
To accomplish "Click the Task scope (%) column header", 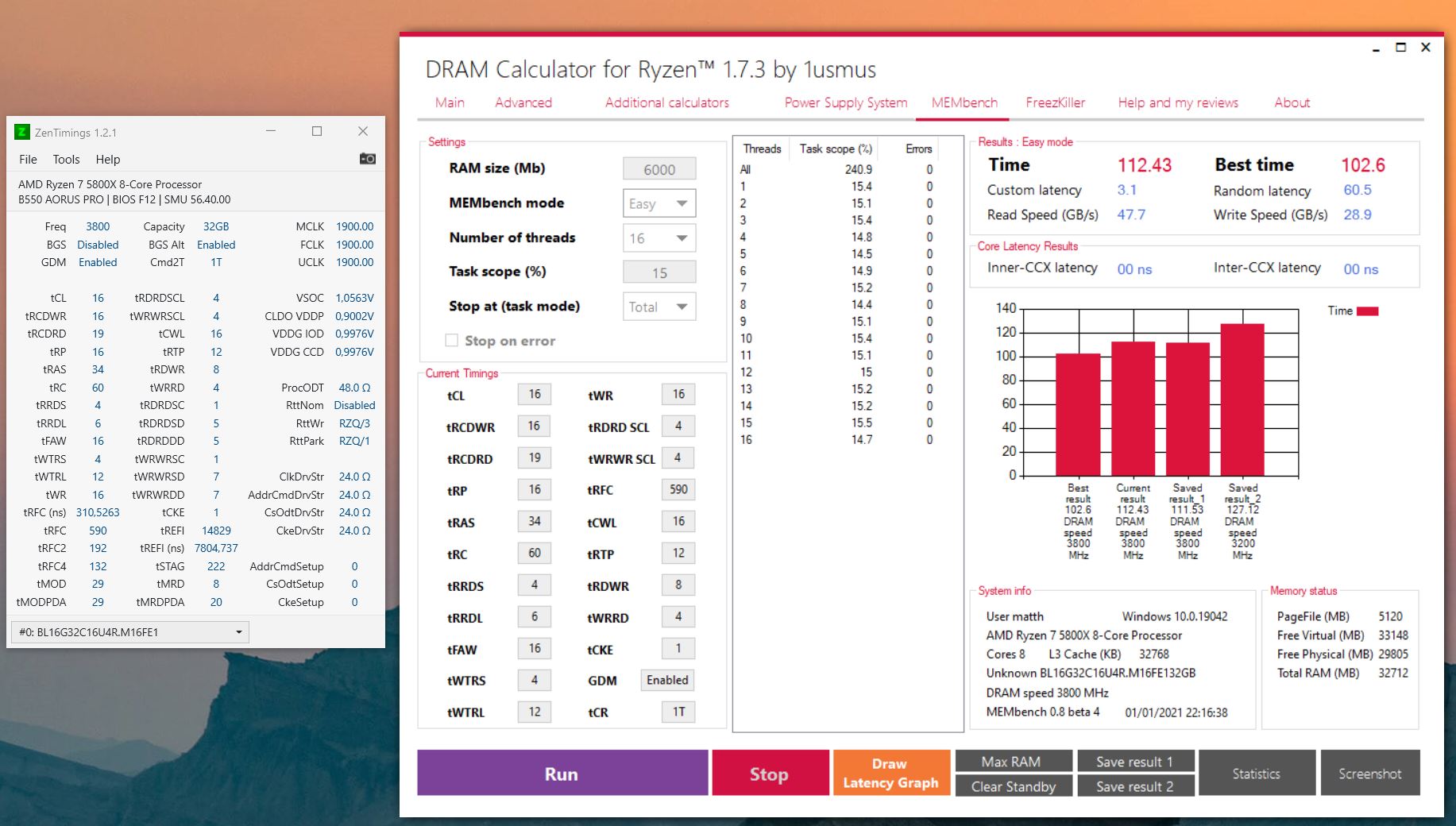I will click(836, 149).
